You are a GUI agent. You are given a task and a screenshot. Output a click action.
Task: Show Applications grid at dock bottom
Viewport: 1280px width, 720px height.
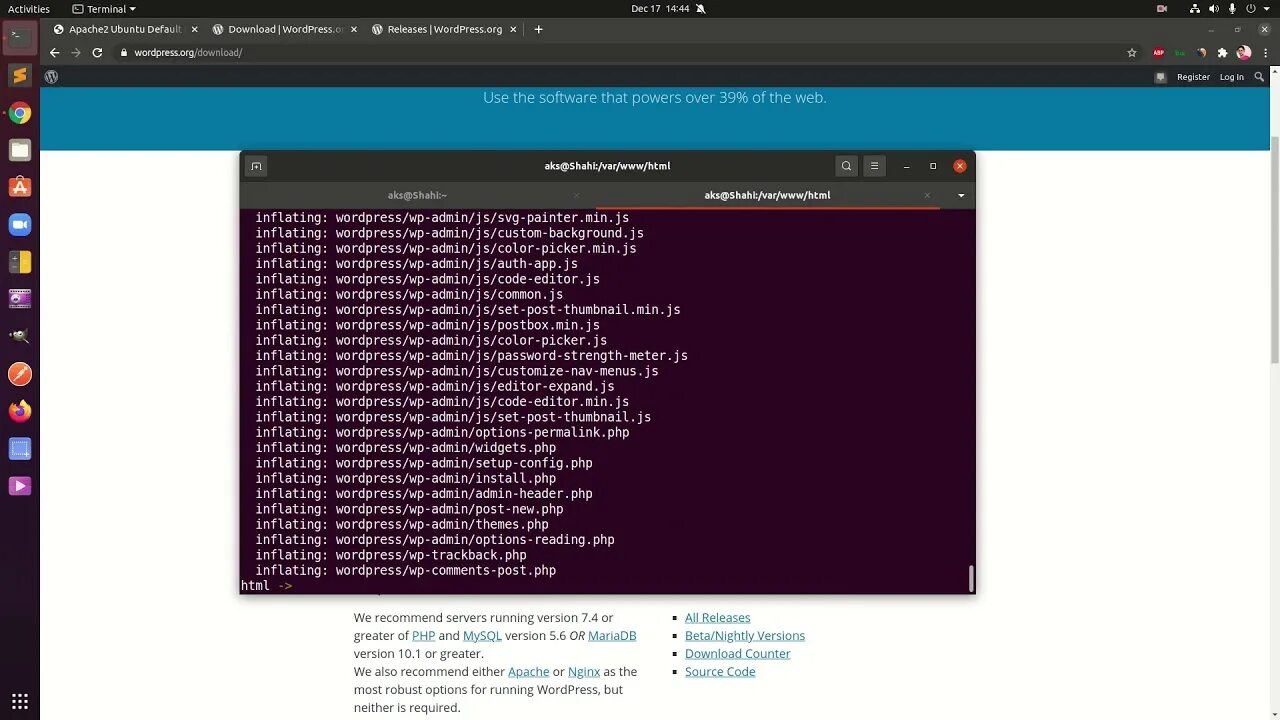click(x=20, y=701)
